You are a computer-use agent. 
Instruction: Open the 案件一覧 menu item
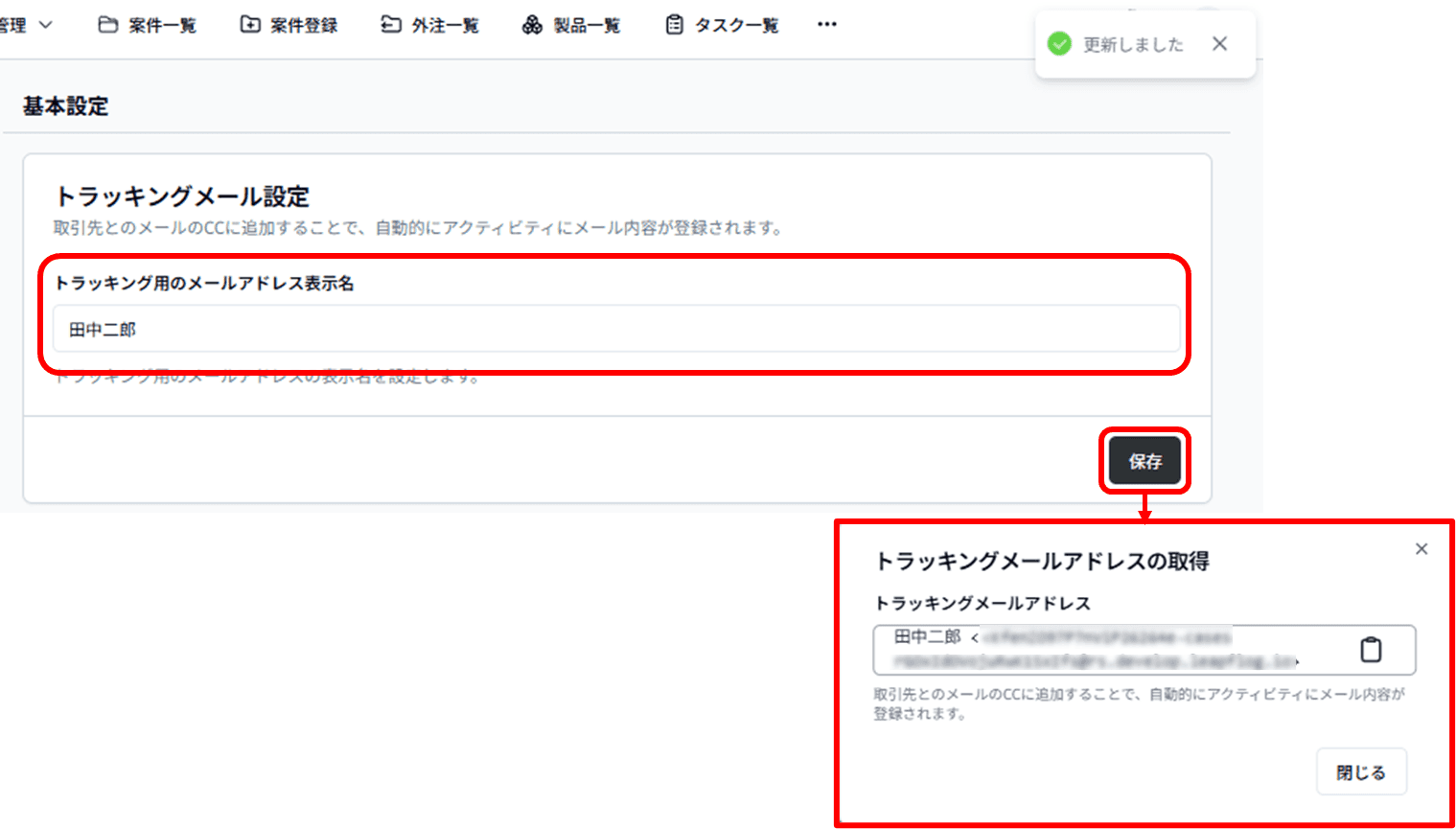161,25
